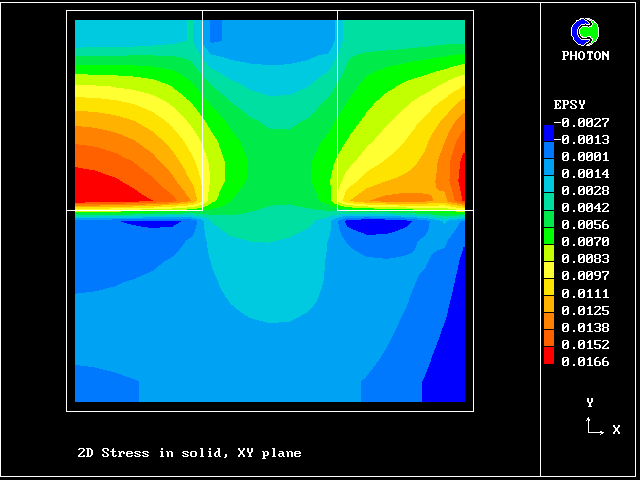Viewport: 640px width, 480px height.
Task: Click the PHOTON text under the logo
Action: click(x=585, y=56)
